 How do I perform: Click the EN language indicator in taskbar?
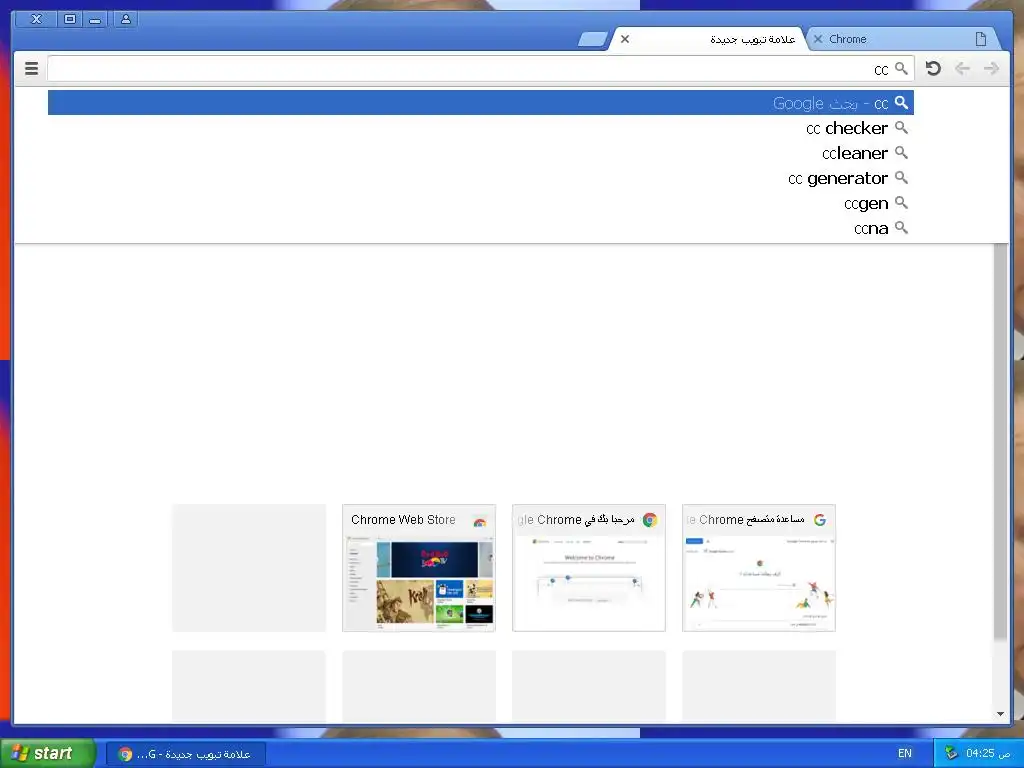904,754
